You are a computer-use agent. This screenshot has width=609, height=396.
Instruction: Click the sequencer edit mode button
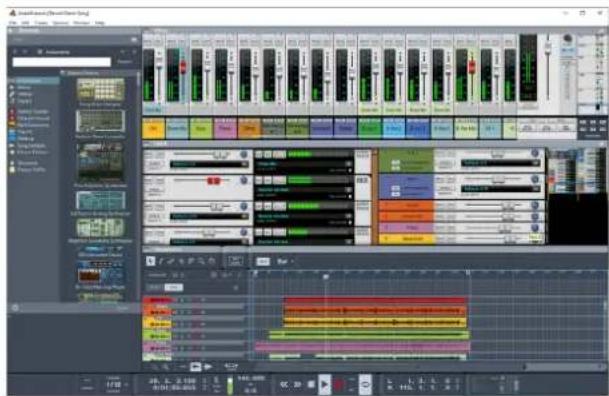pos(235,261)
